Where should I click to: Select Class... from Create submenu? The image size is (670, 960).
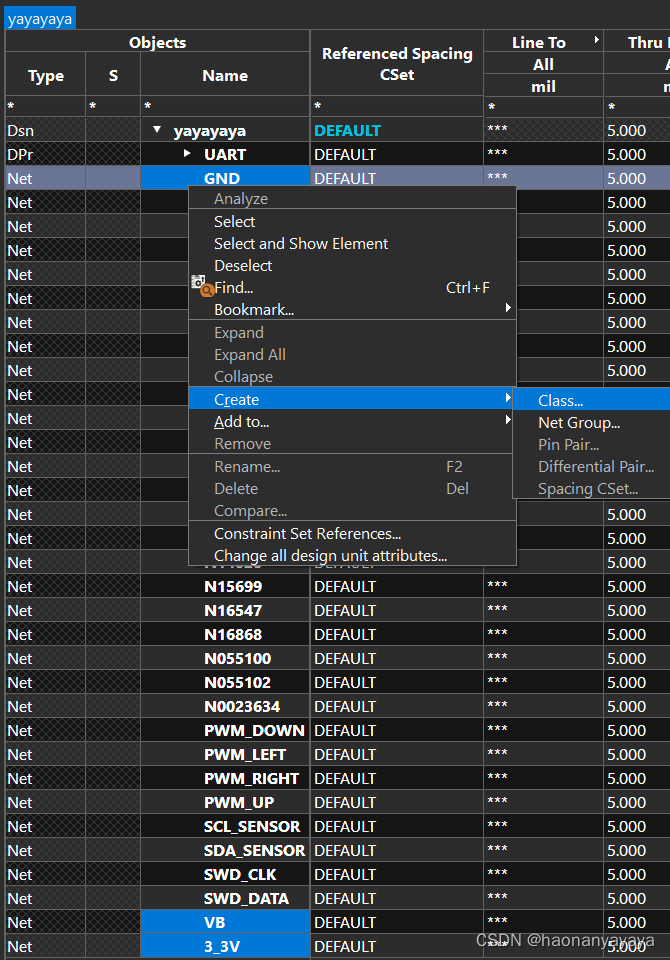pyautogui.click(x=591, y=400)
